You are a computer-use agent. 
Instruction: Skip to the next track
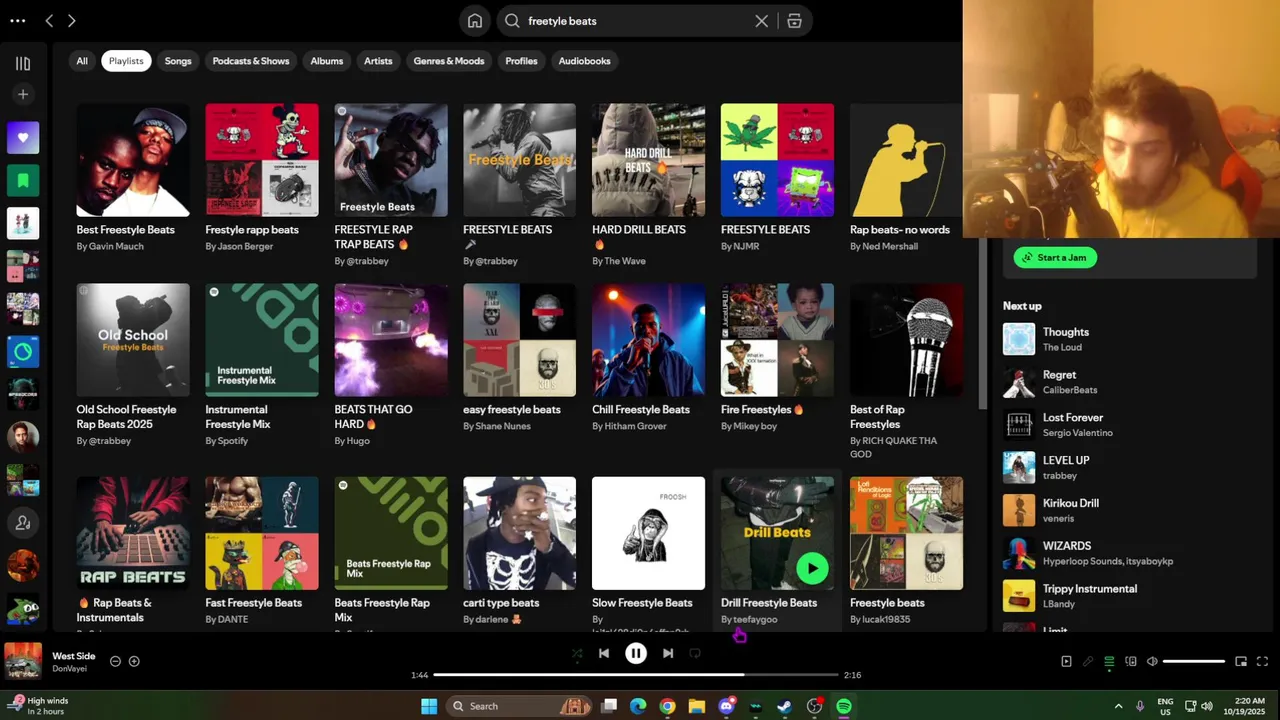coord(668,654)
